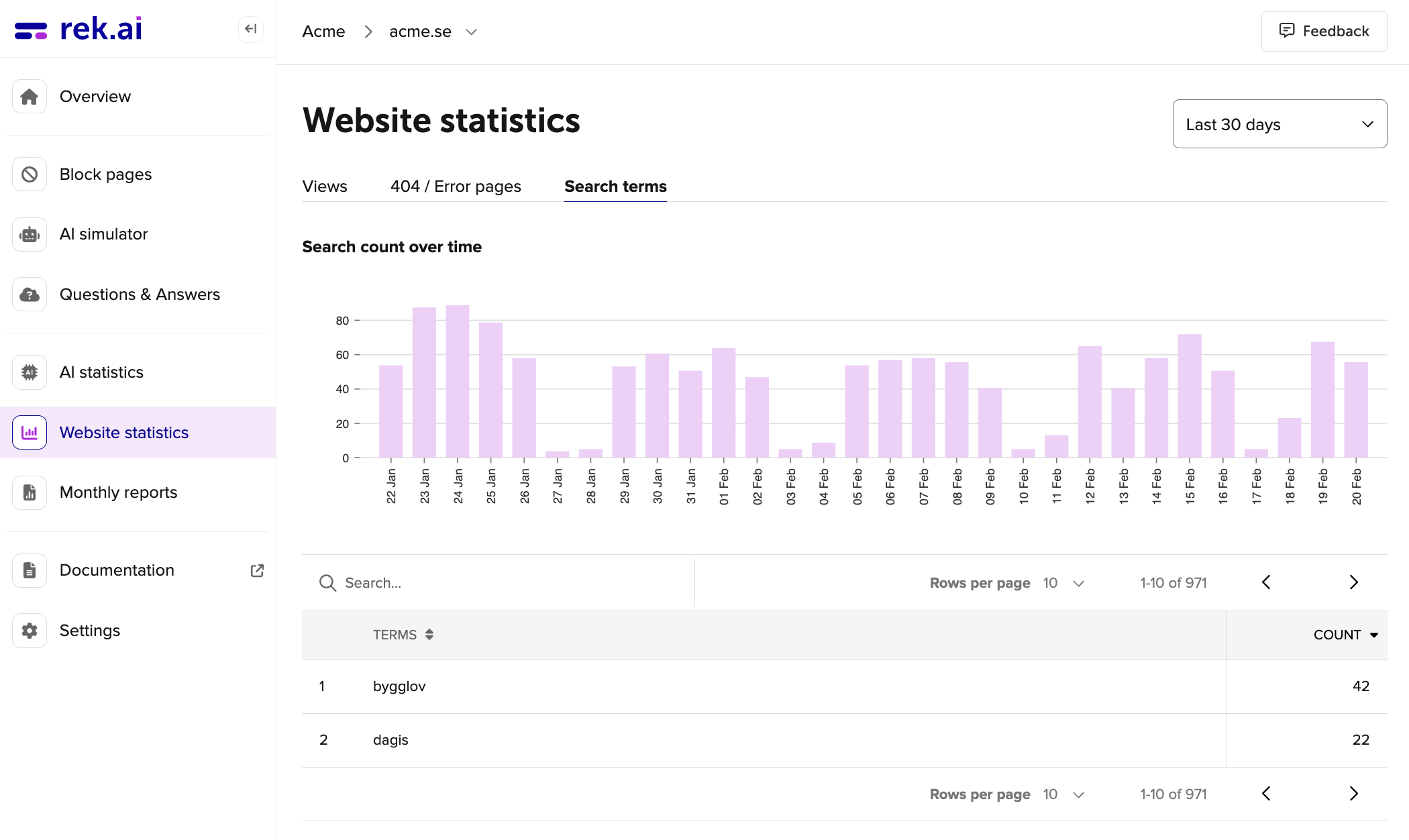Image resolution: width=1409 pixels, height=840 pixels.
Task: Open the Overview page
Action: point(95,97)
